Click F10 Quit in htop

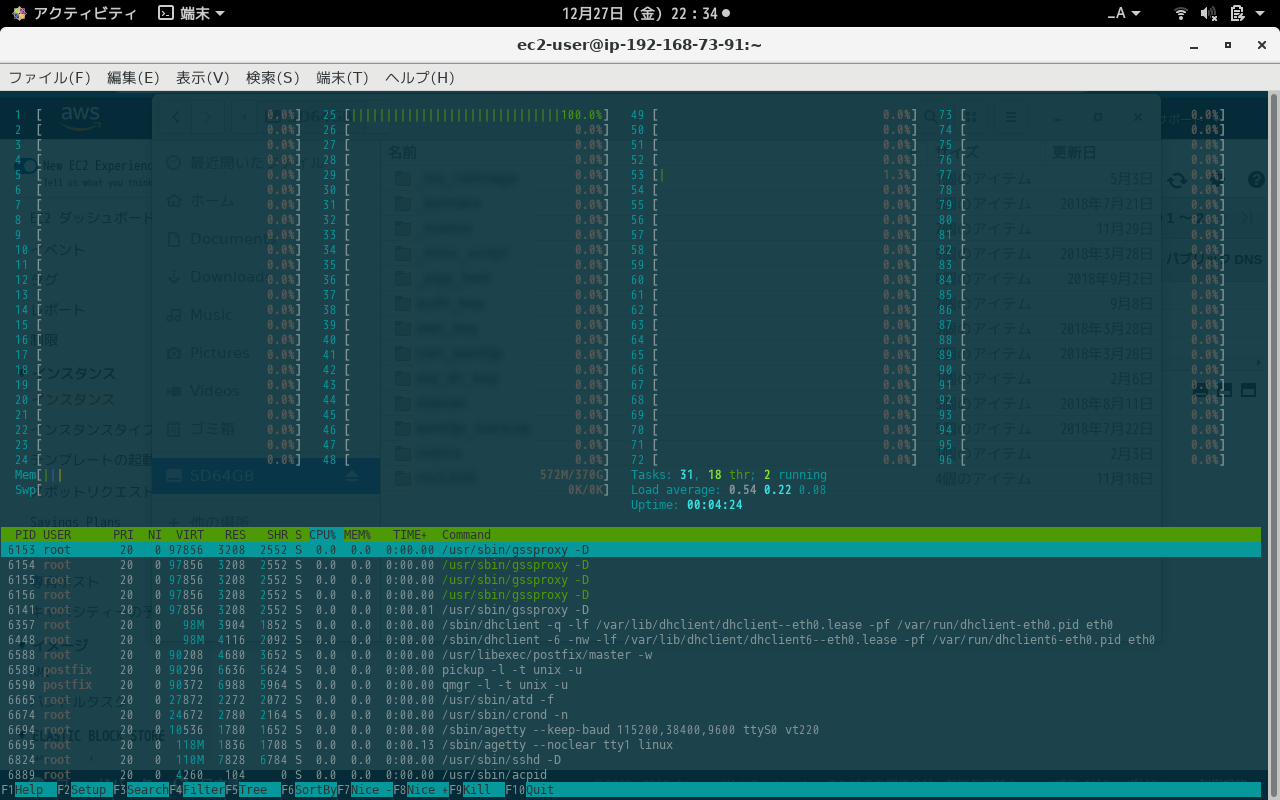point(530,790)
